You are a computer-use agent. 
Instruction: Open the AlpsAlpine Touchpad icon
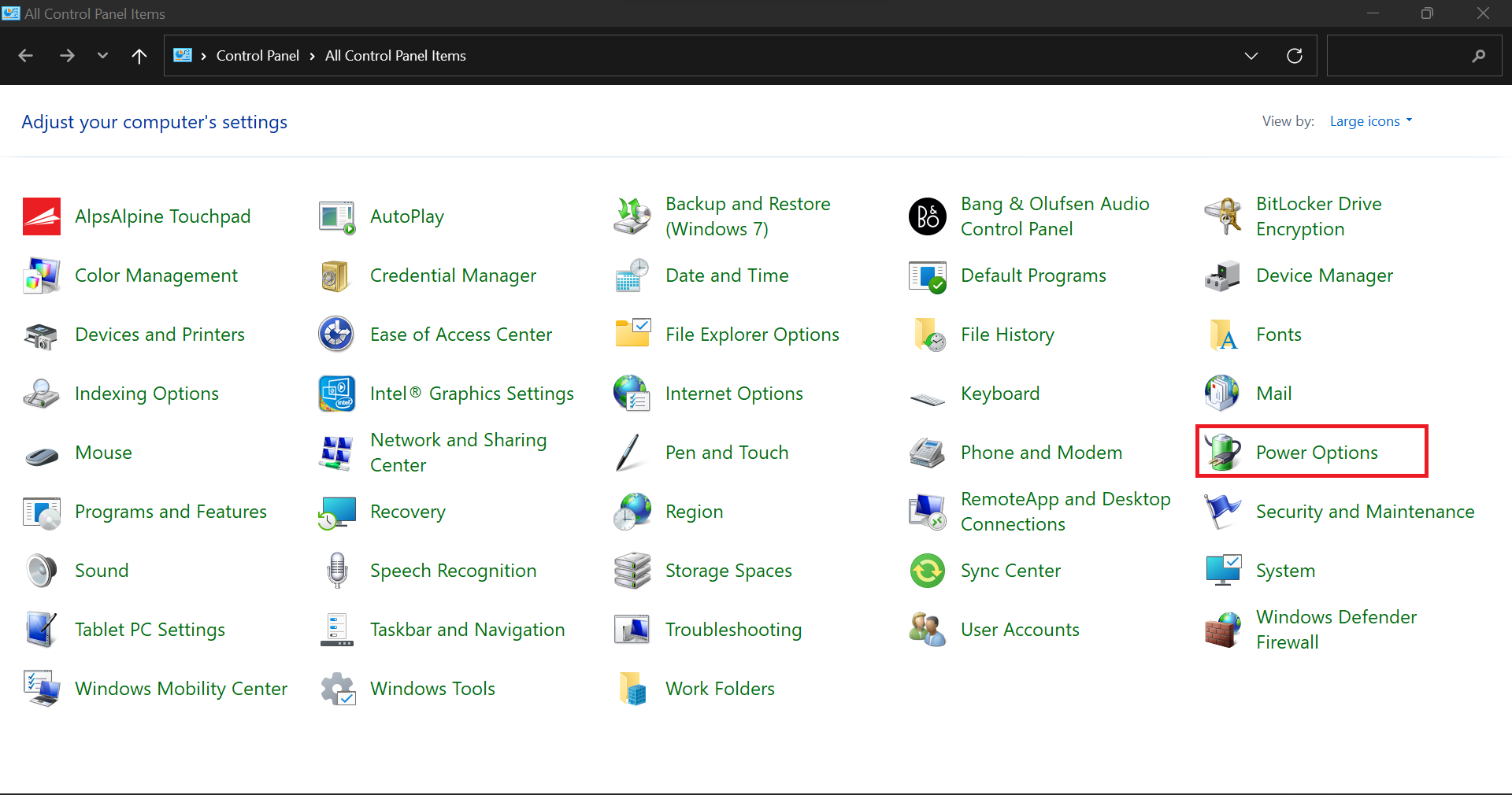[x=42, y=216]
